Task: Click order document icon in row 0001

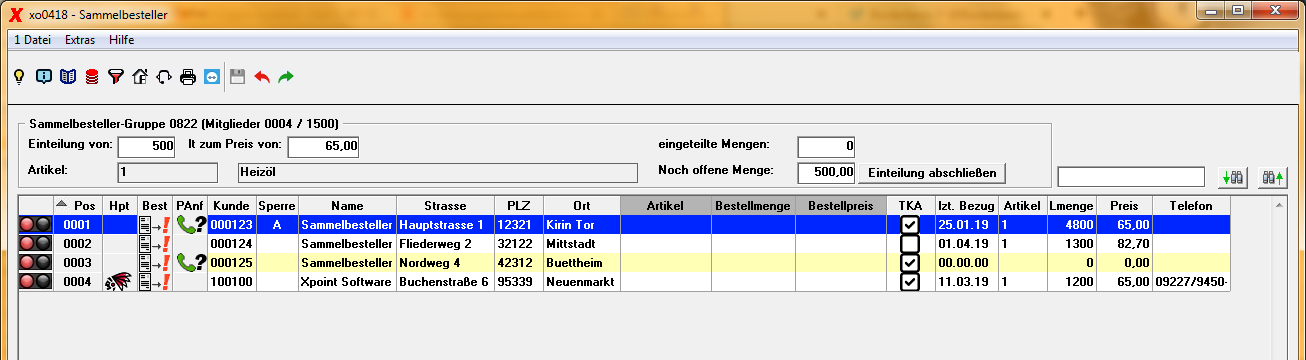Action: click(155, 225)
